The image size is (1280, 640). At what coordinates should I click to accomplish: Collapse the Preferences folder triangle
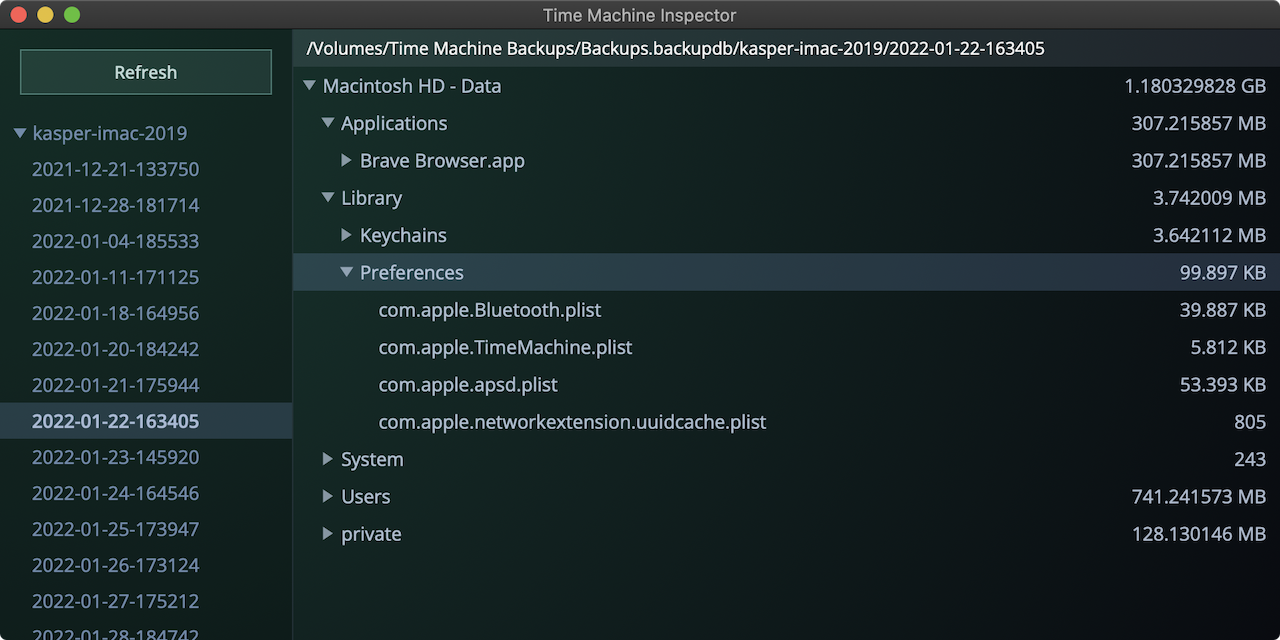(347, 272)
